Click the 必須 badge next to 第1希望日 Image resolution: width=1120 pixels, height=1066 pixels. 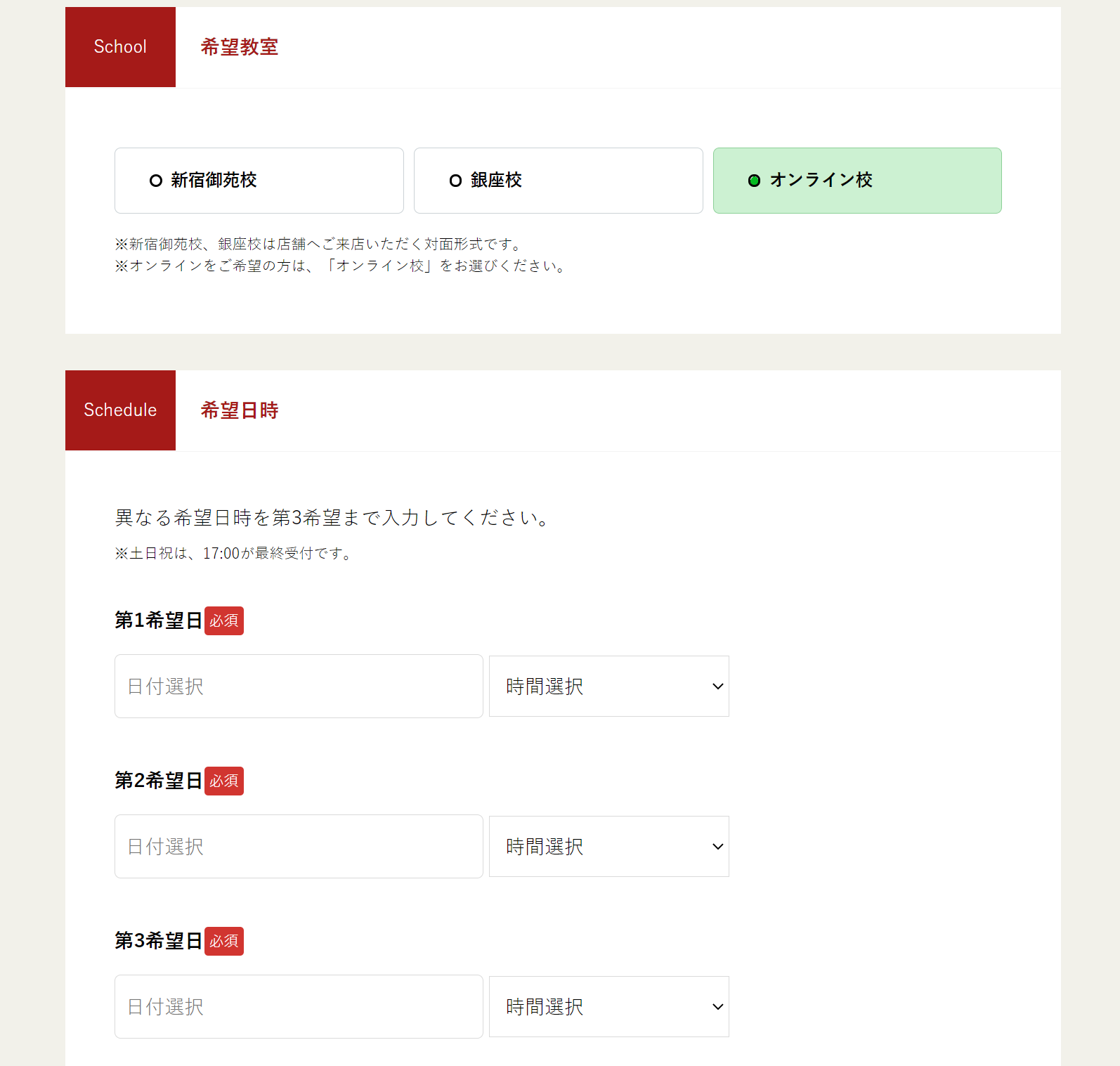pyautogui.click(x=223, y=620)
